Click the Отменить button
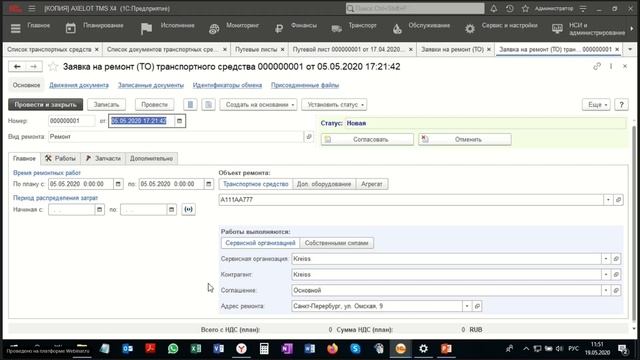This screenshot has width=640, height=360. 464,140
